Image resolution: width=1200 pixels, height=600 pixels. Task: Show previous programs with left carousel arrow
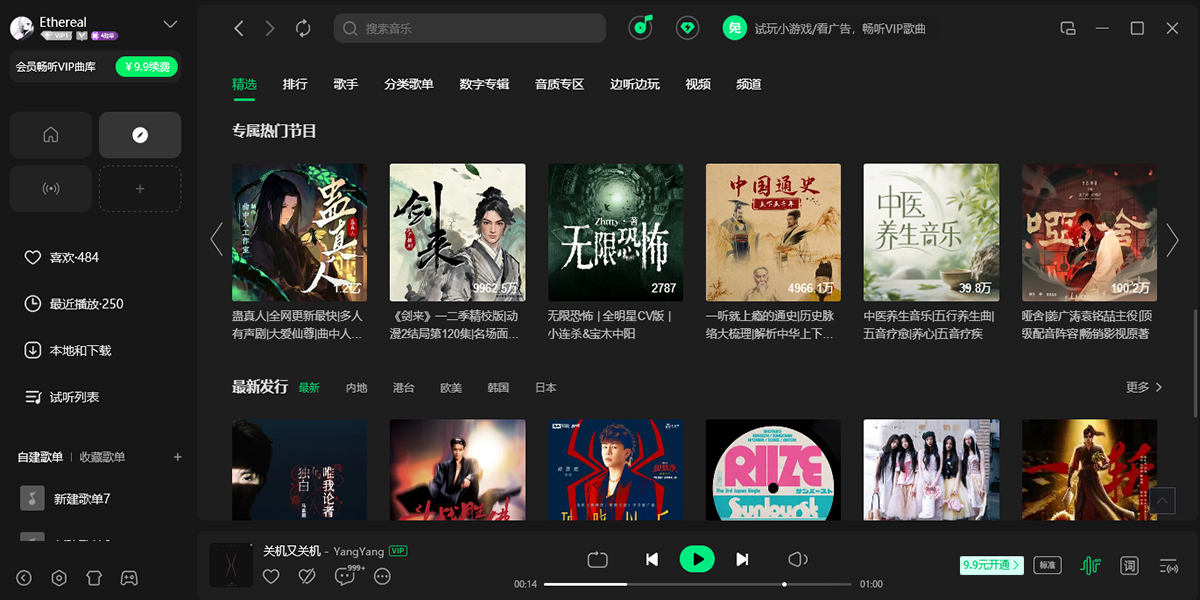(x=216, y=239)
